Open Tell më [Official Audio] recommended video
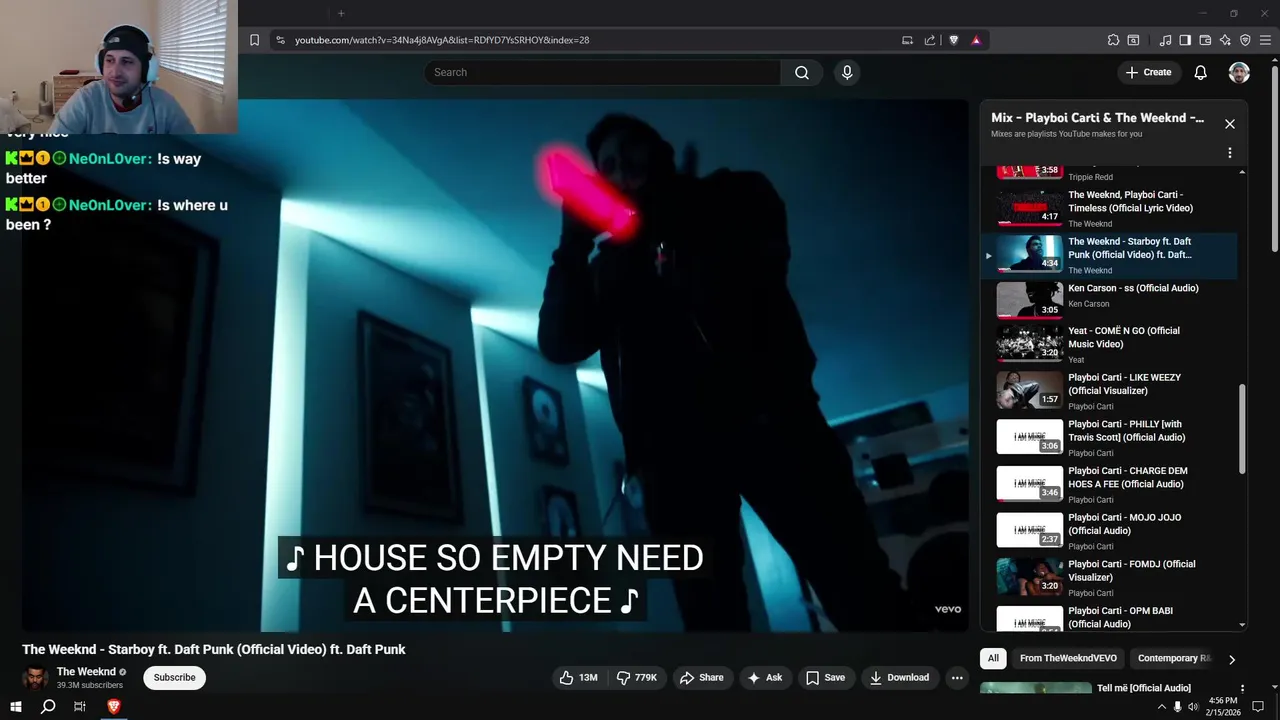 coord(1144,688)
